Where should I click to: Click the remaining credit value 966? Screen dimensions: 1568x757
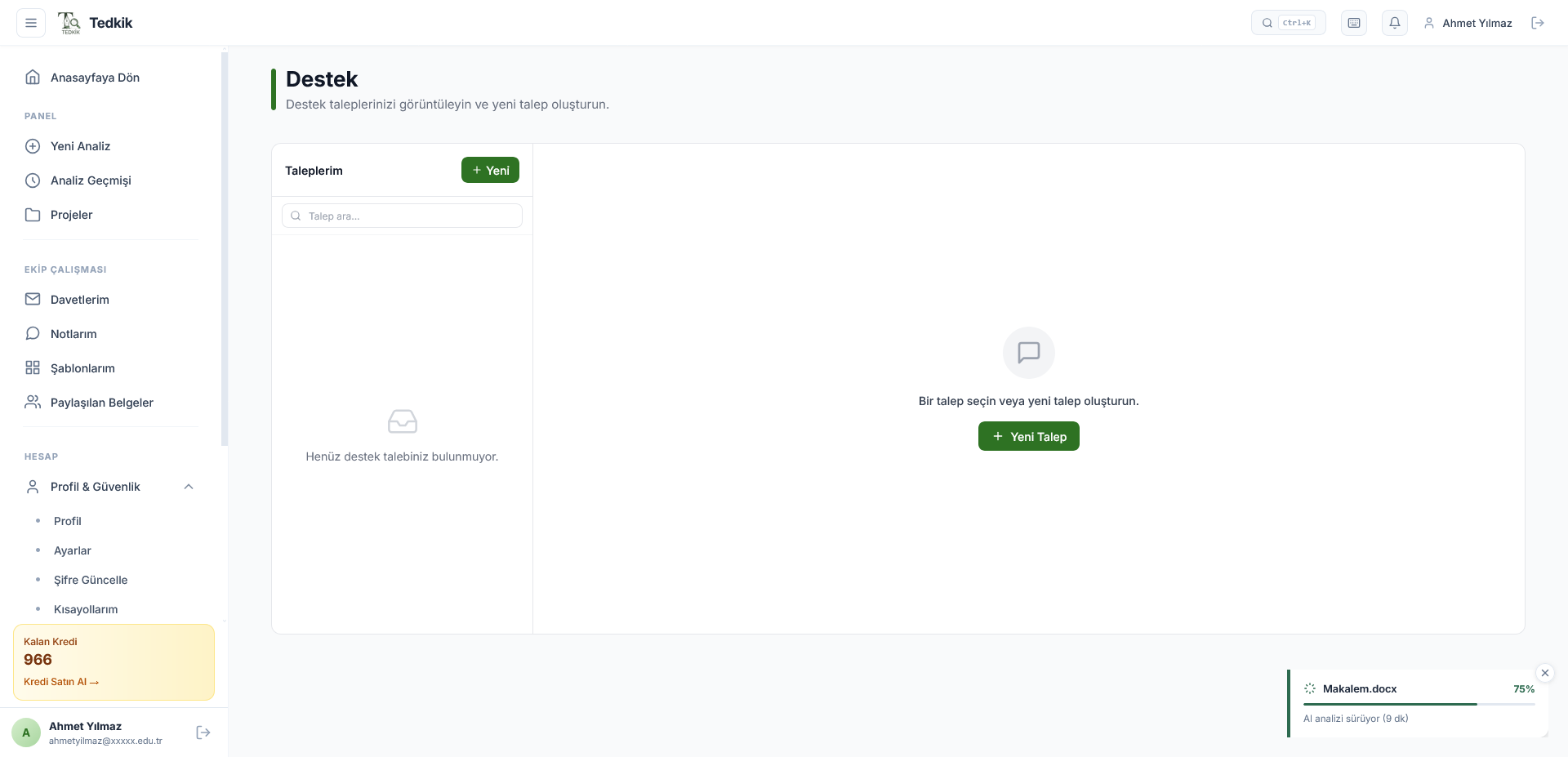pos(38,660)
